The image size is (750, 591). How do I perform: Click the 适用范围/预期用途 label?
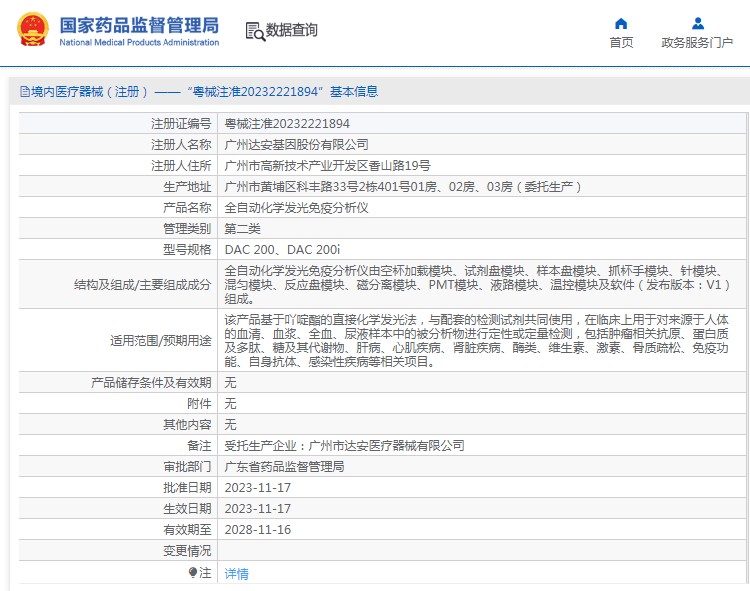[161, 340]
